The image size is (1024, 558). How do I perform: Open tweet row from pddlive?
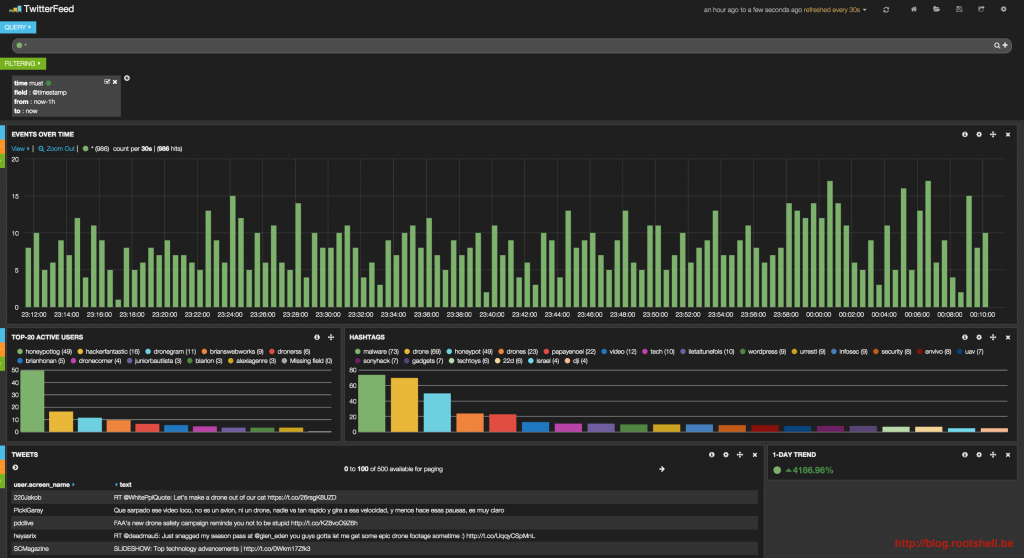tap(384, 523)
